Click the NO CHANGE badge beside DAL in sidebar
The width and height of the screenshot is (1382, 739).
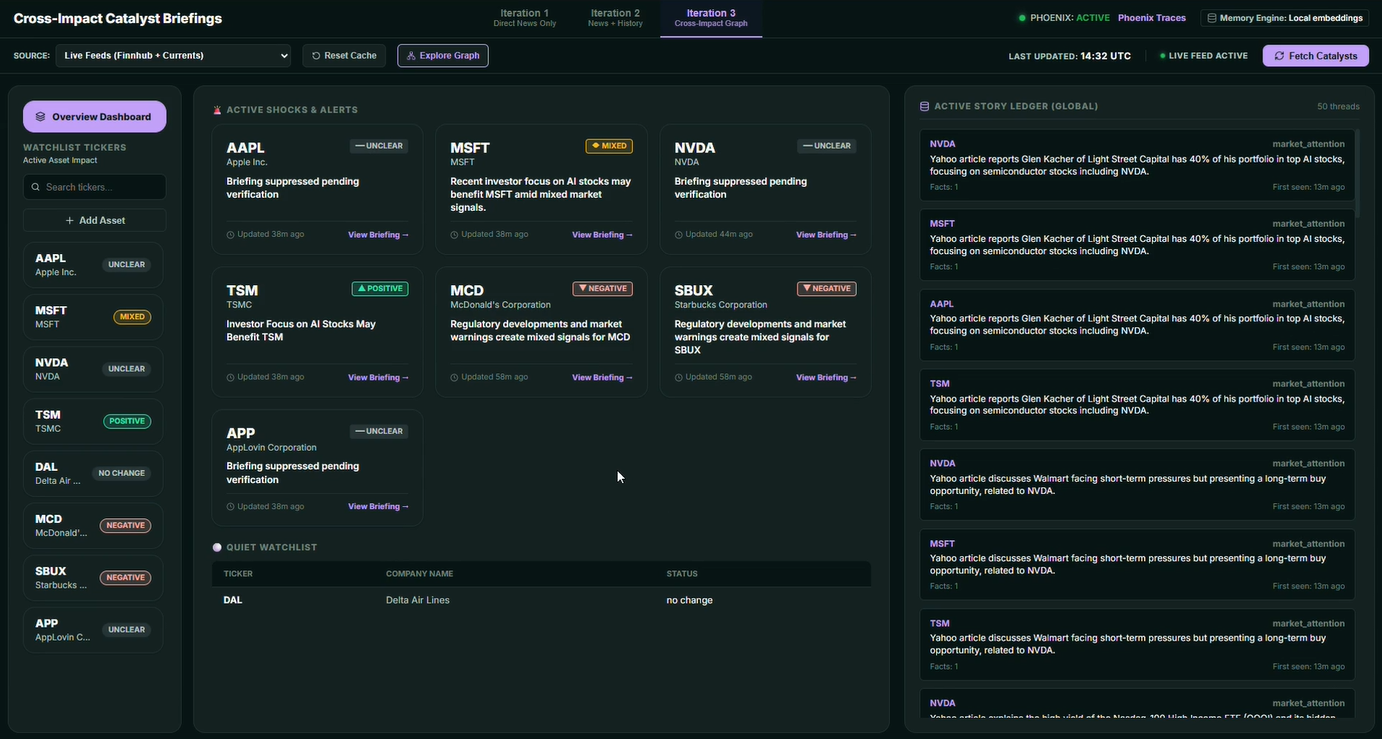point(122,473)
